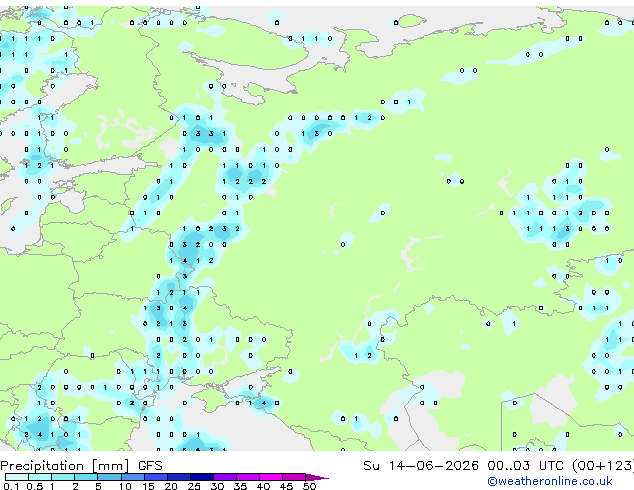This screenshot has width=634, height=490.
Task: Select the 35–40 mm legend color swatch
Action: [x=247, y=477]
